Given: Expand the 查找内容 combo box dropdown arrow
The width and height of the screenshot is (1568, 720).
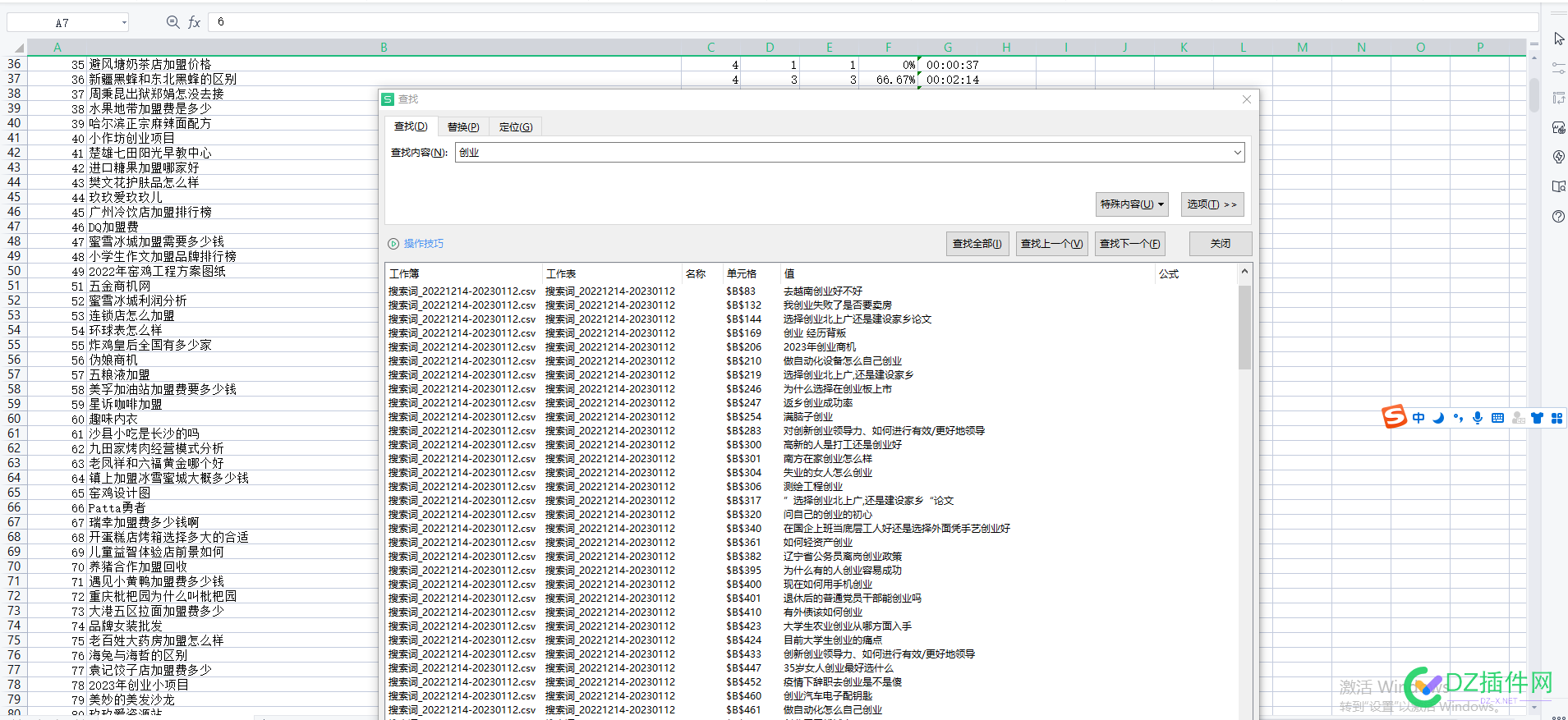Looking at the screenshot, I should [1237, 153].
